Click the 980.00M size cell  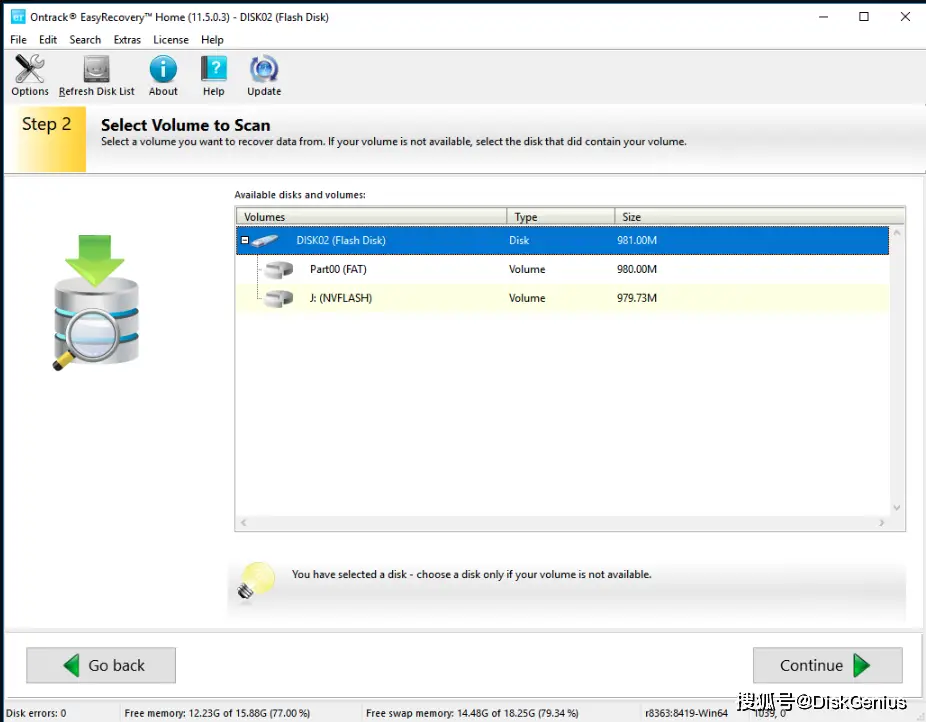(637, 269)
